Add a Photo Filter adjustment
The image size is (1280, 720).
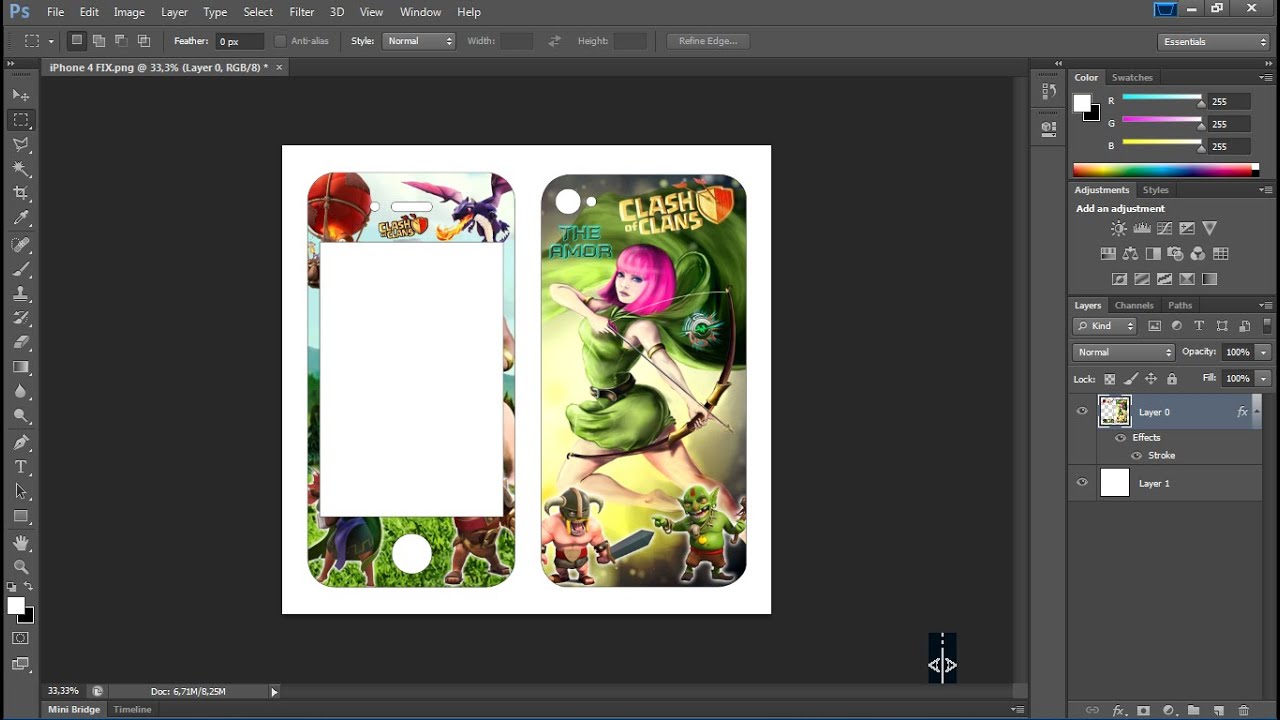click(1175, 254)
